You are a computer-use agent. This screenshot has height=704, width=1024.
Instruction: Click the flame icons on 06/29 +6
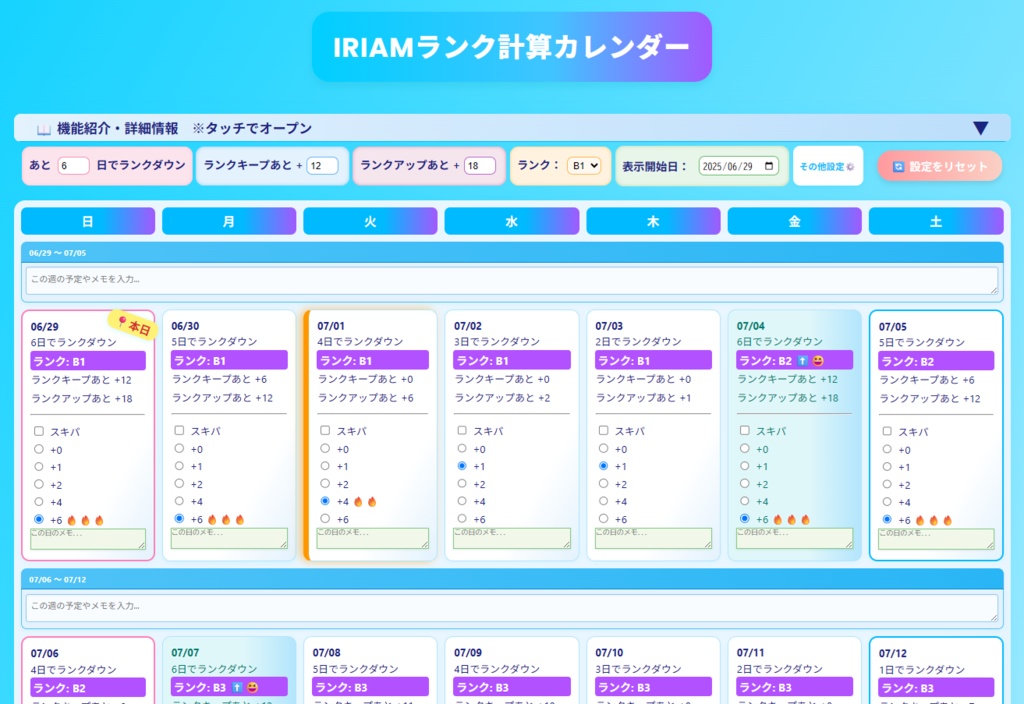86,520
